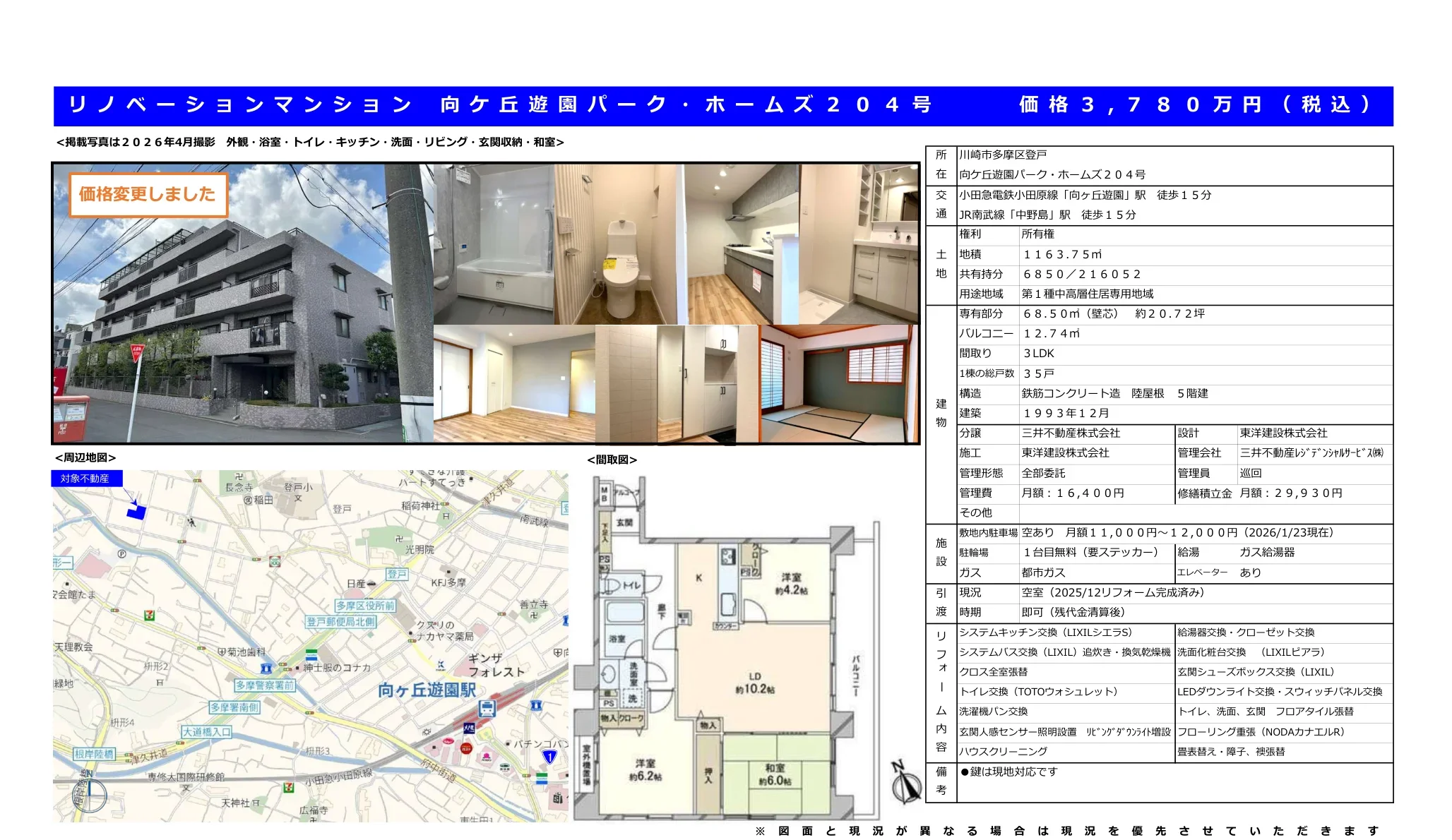Click the 月額:16,400円 management fee

click(1073, 493)
